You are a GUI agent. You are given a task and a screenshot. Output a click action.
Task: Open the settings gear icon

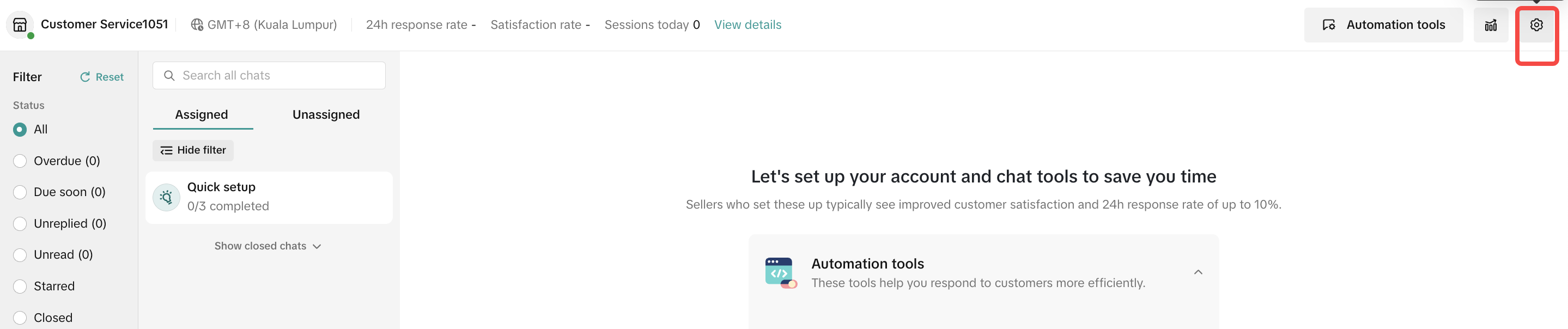(x=1536, y=25)
